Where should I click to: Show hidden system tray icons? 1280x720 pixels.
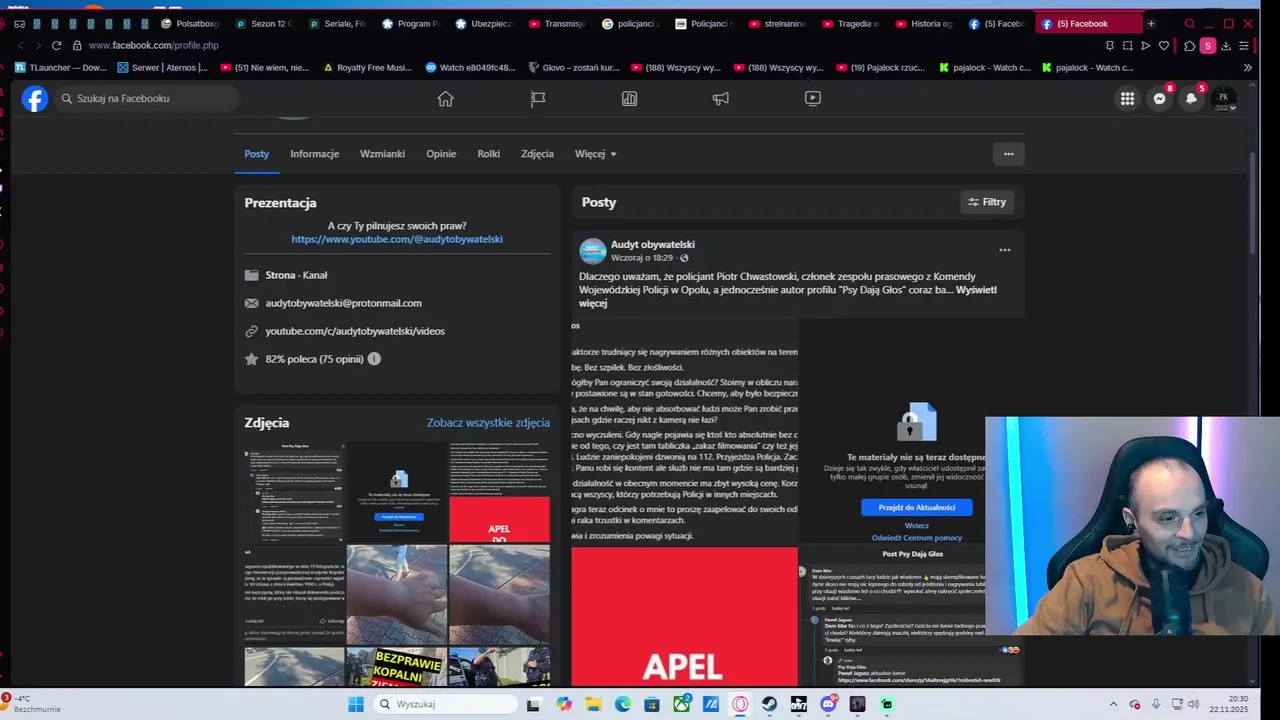tap(1113, 704)
